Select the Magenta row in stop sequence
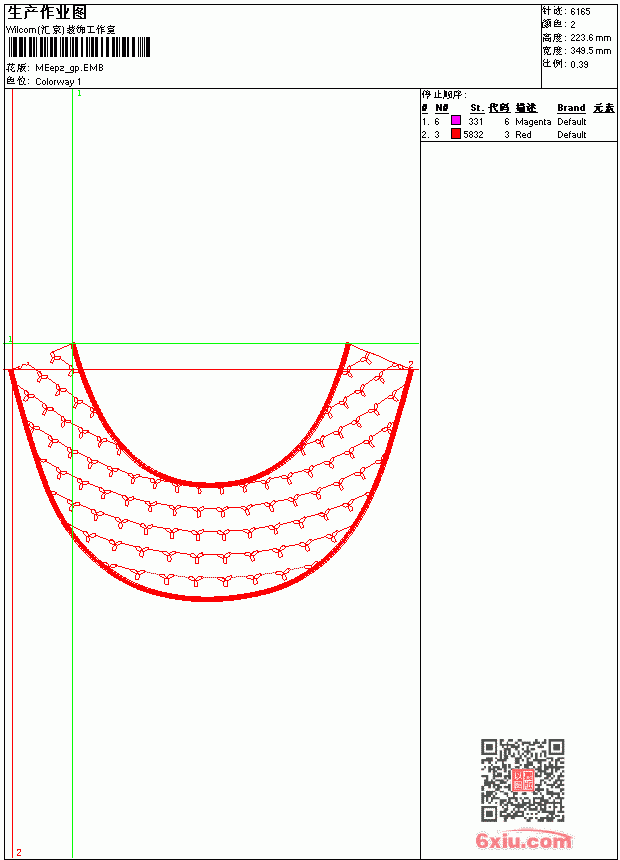 [518, 121]
